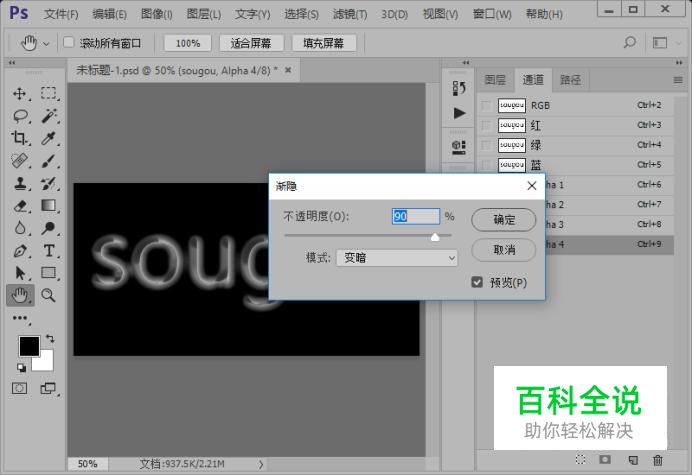
Task: Select the Rectangle shape tool
Action: click(x=49, y=273)
